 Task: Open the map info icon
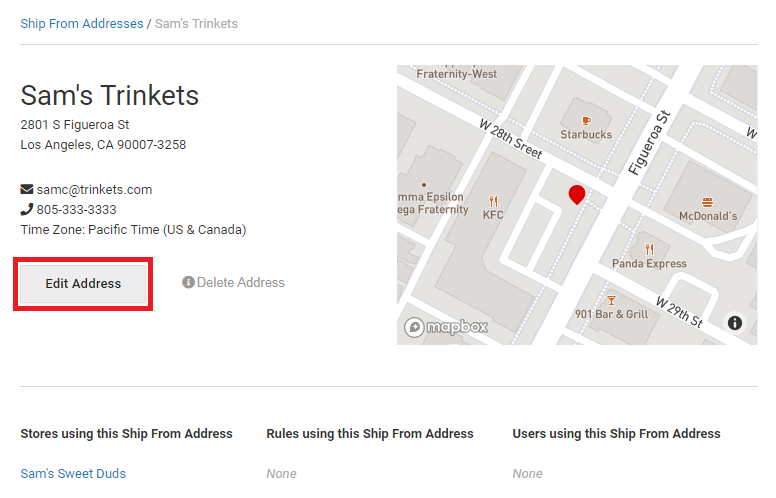(x=735, y=323)
